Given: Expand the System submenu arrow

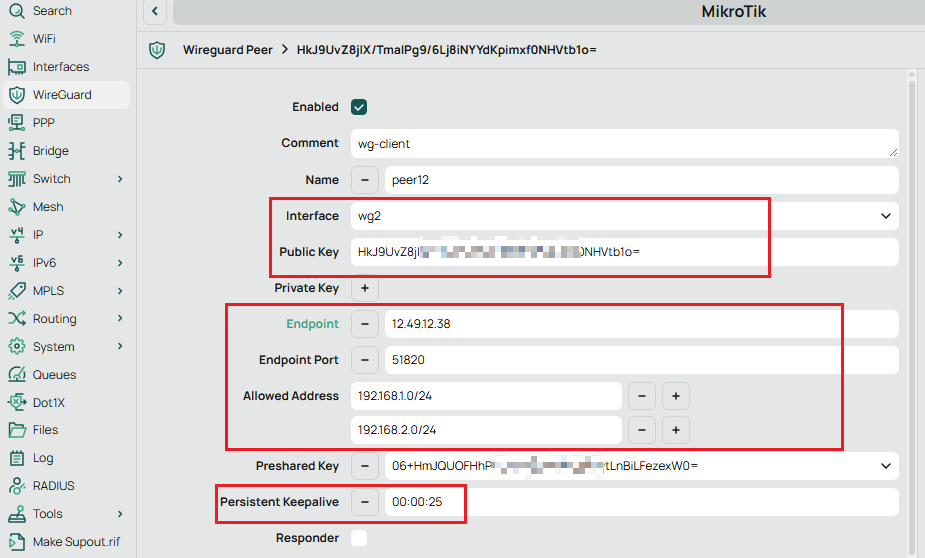Looking at the screenshot, I should point(120,346).
